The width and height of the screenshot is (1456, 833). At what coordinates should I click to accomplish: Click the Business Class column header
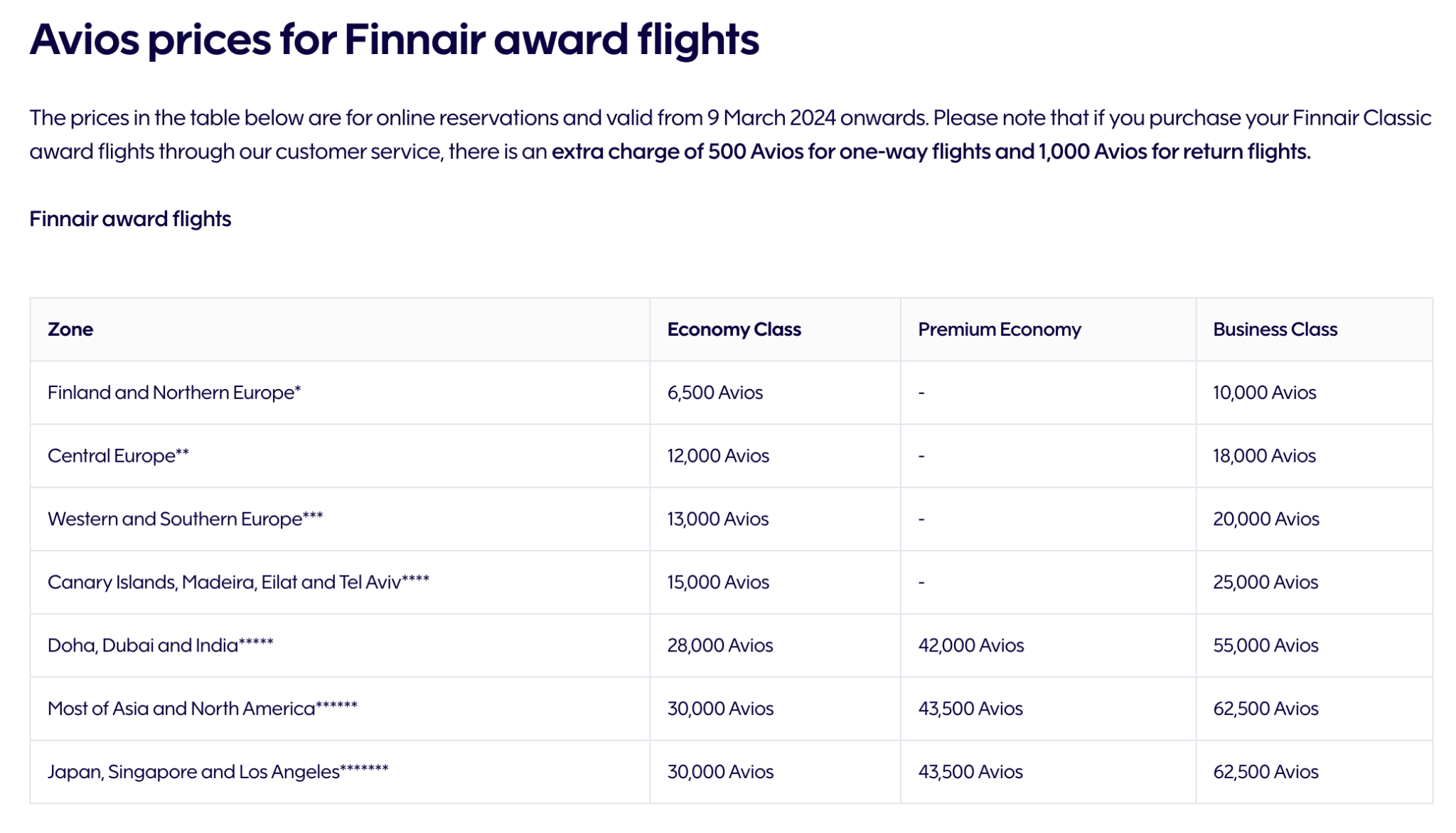(1275, 329)
